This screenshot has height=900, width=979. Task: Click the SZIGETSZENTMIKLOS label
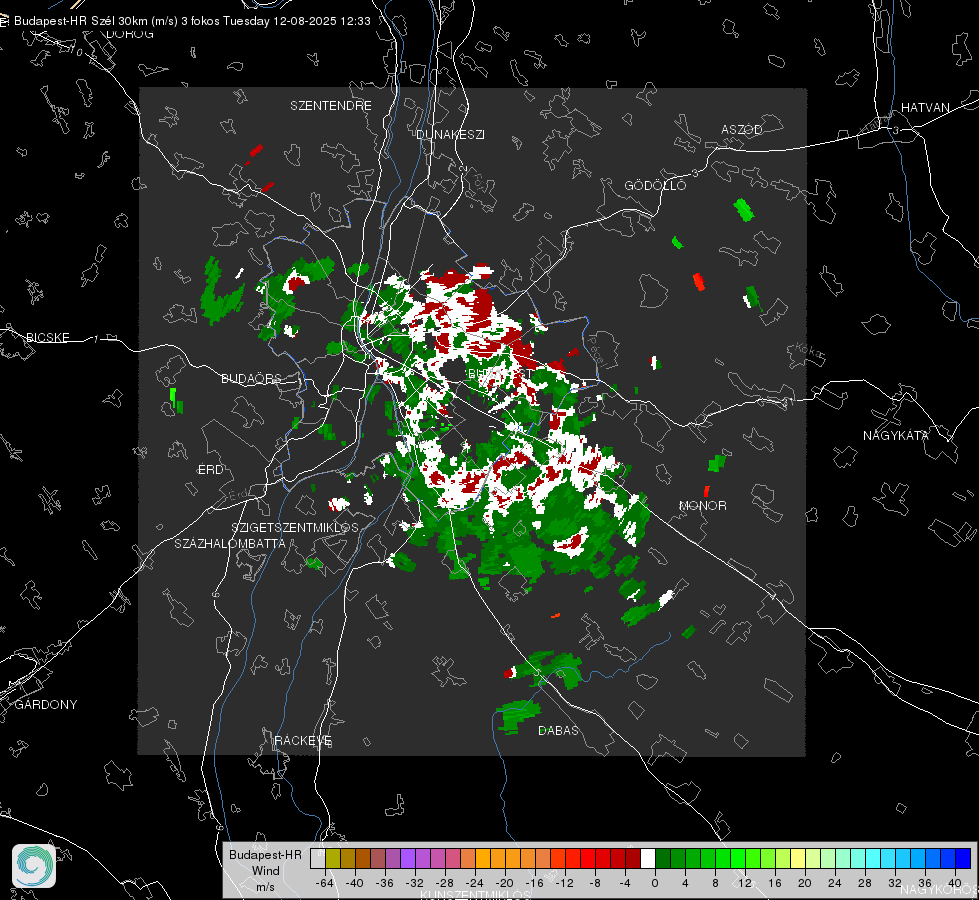click(295, 528)
